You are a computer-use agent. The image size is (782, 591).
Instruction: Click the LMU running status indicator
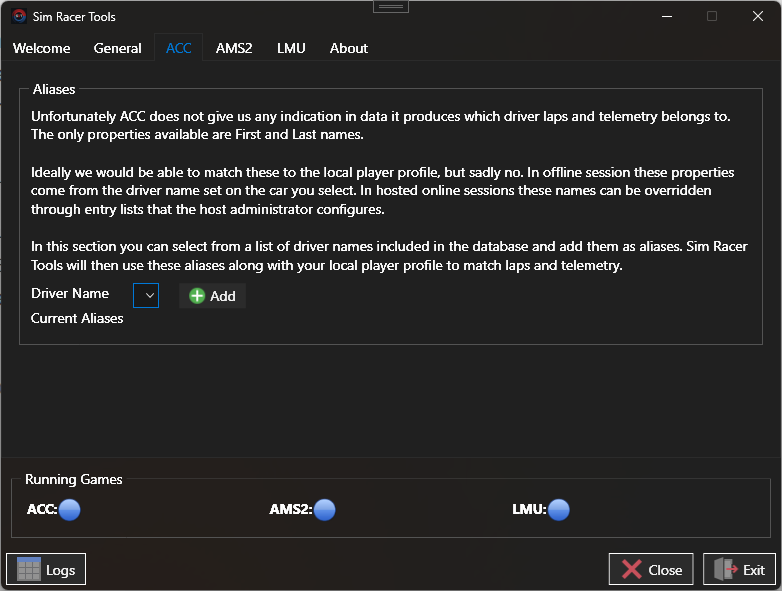[x=558, y=510]
